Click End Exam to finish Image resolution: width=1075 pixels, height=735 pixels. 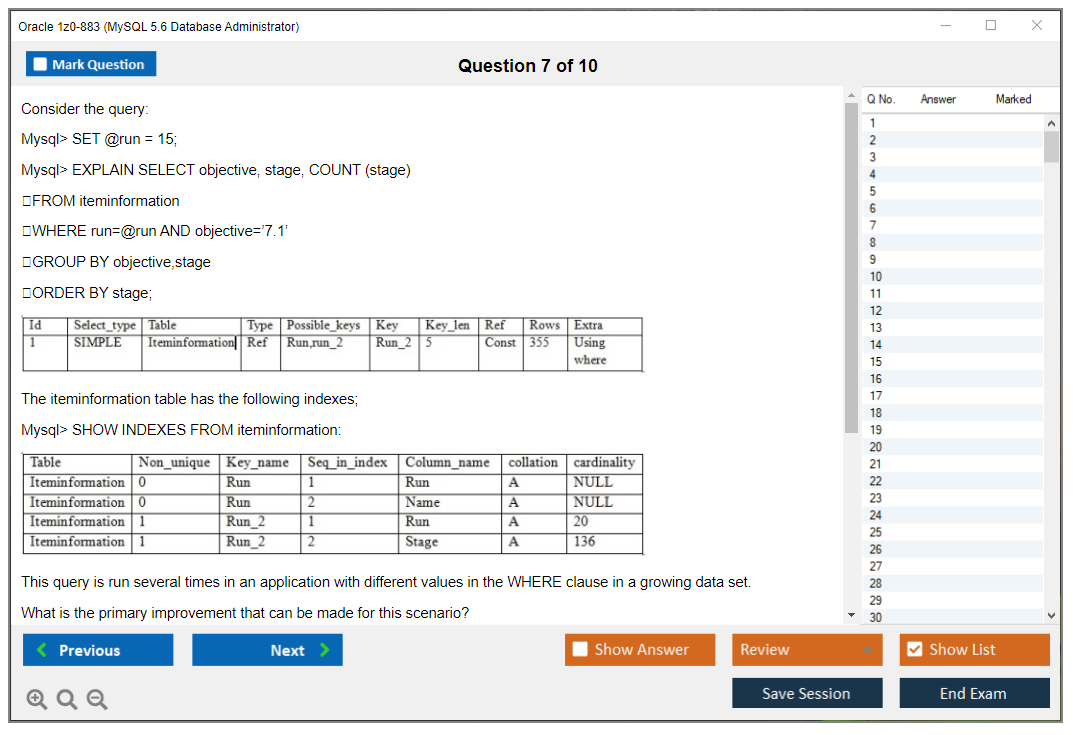pyautogui.click(x=974, y=693)
